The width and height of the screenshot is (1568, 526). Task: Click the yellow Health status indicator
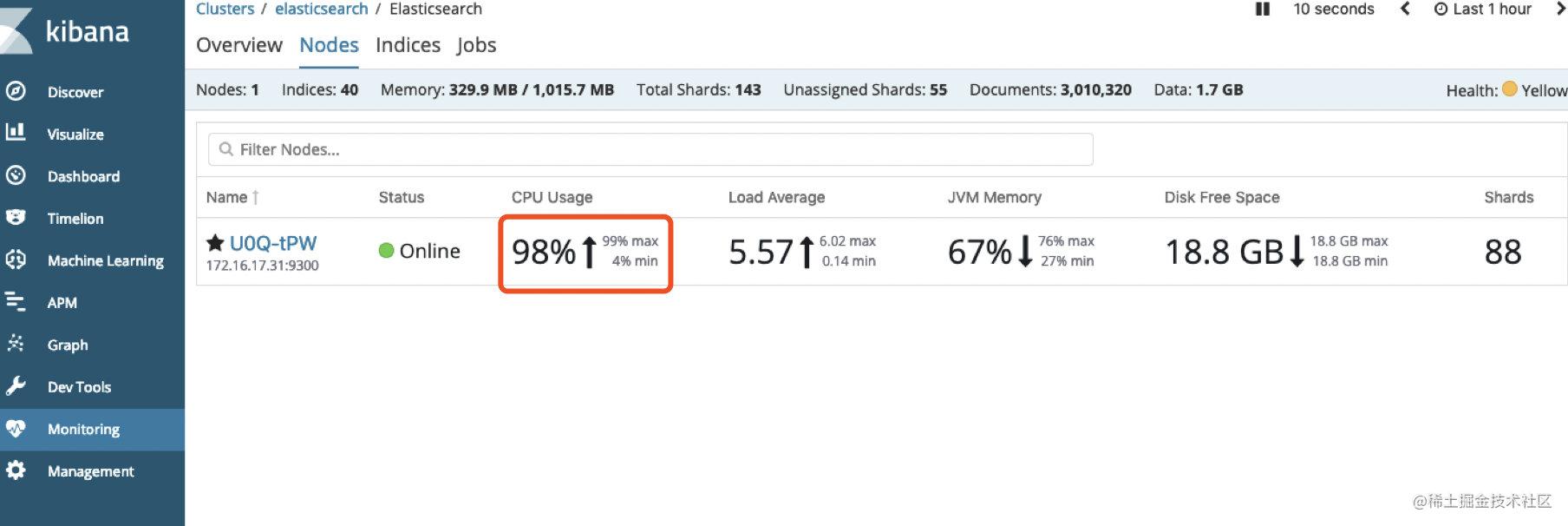tap(1510, 89)
